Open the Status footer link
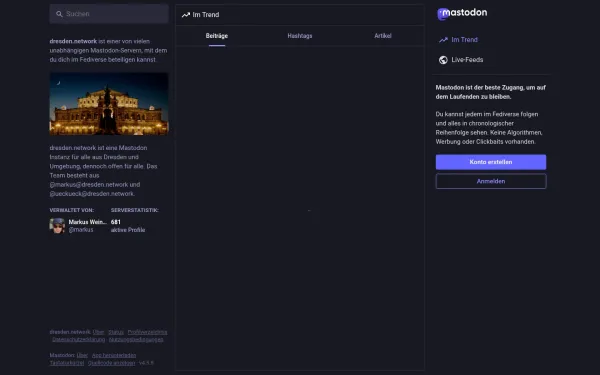 coord(116,332)
